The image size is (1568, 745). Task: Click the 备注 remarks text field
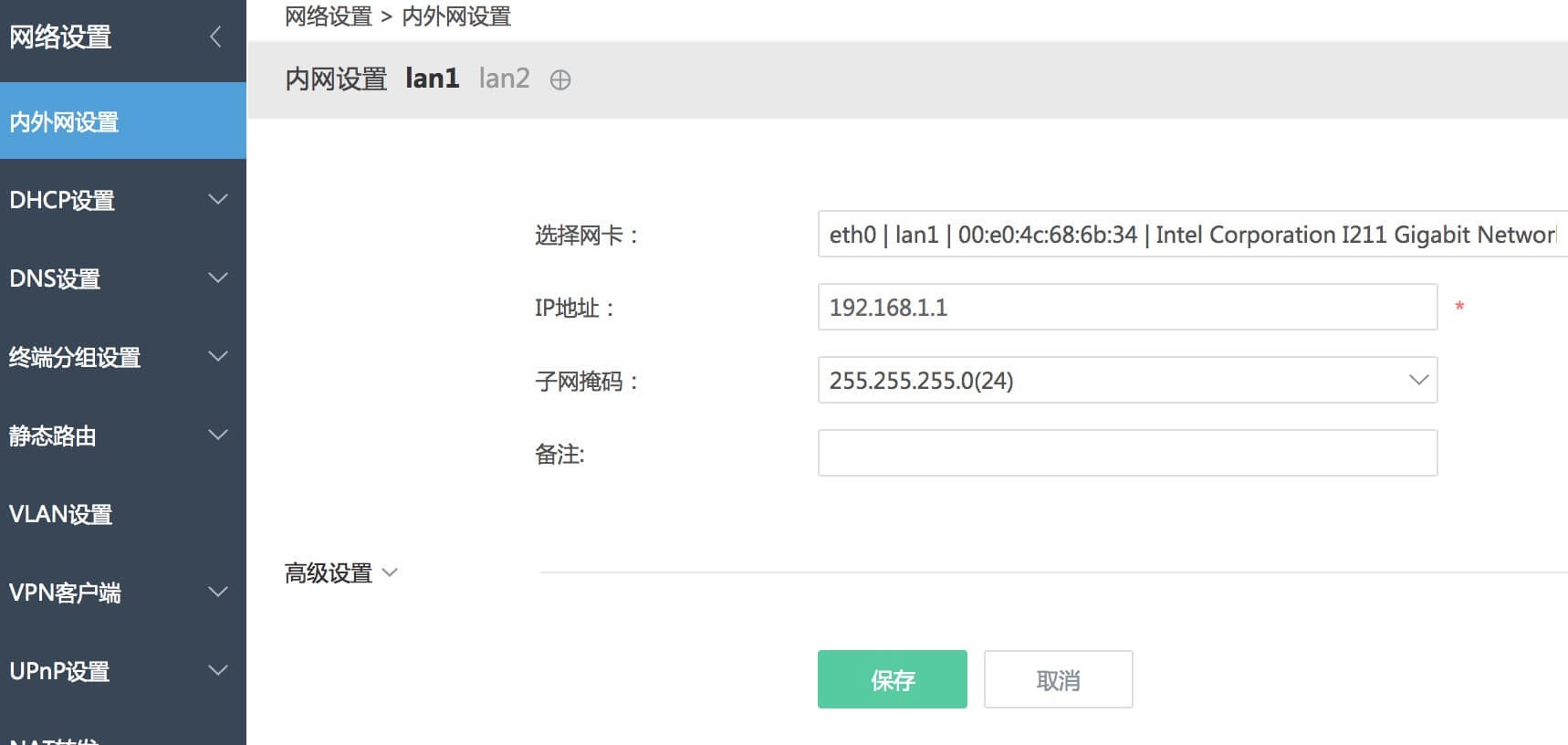(1127, 453)
